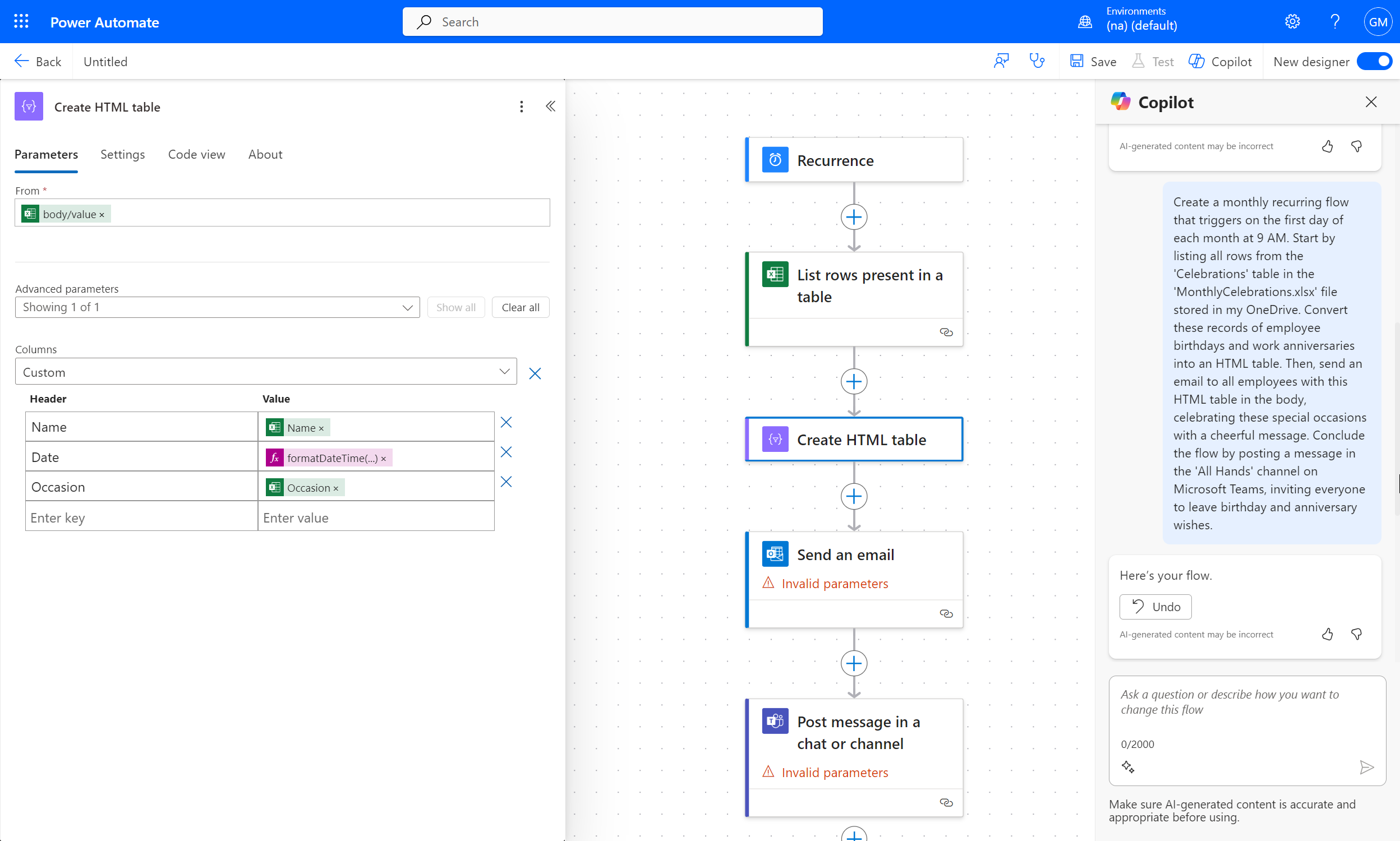
Task: Click the Enter key header field
Action: (x=141, y=517)
